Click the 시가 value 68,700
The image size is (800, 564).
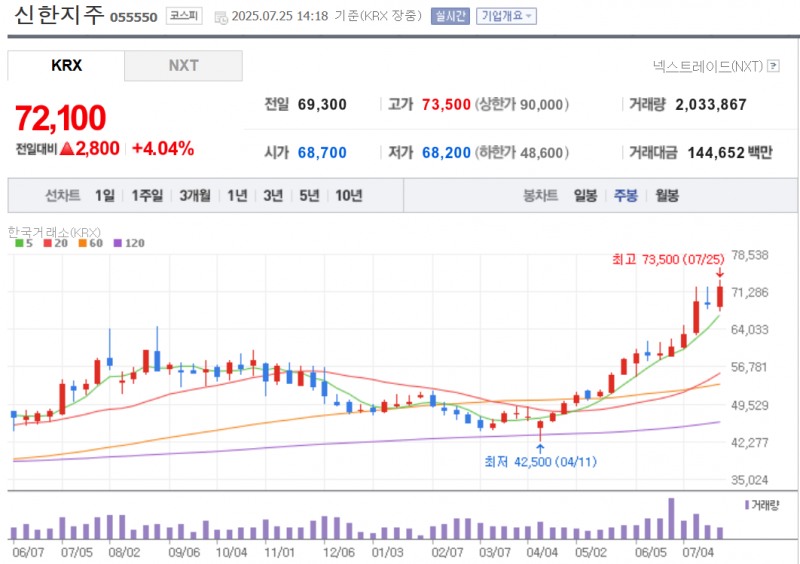pyautogui.click(x=322, y=153)
